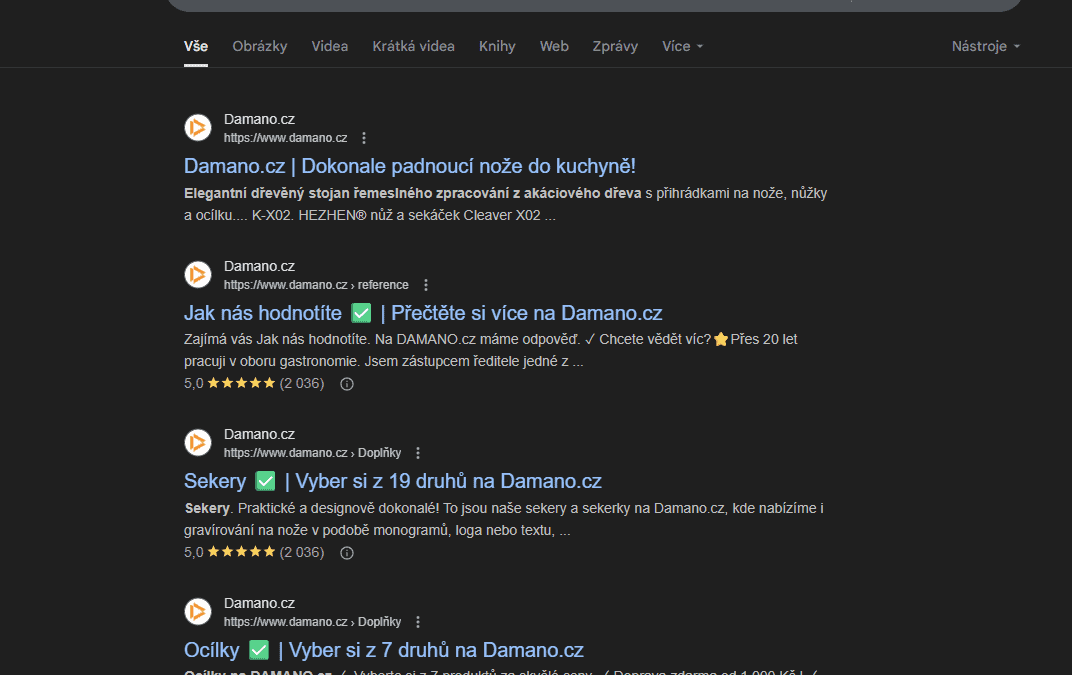Open three-dot menu of first Damano result
The image size is (1072, 675).
click(x=364, y=138)
